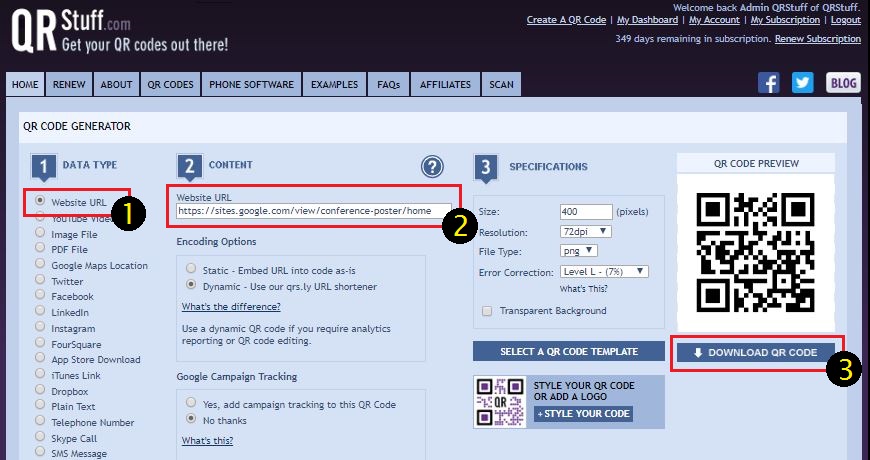Open the My Dashboard link

click(x=648, y=19)
